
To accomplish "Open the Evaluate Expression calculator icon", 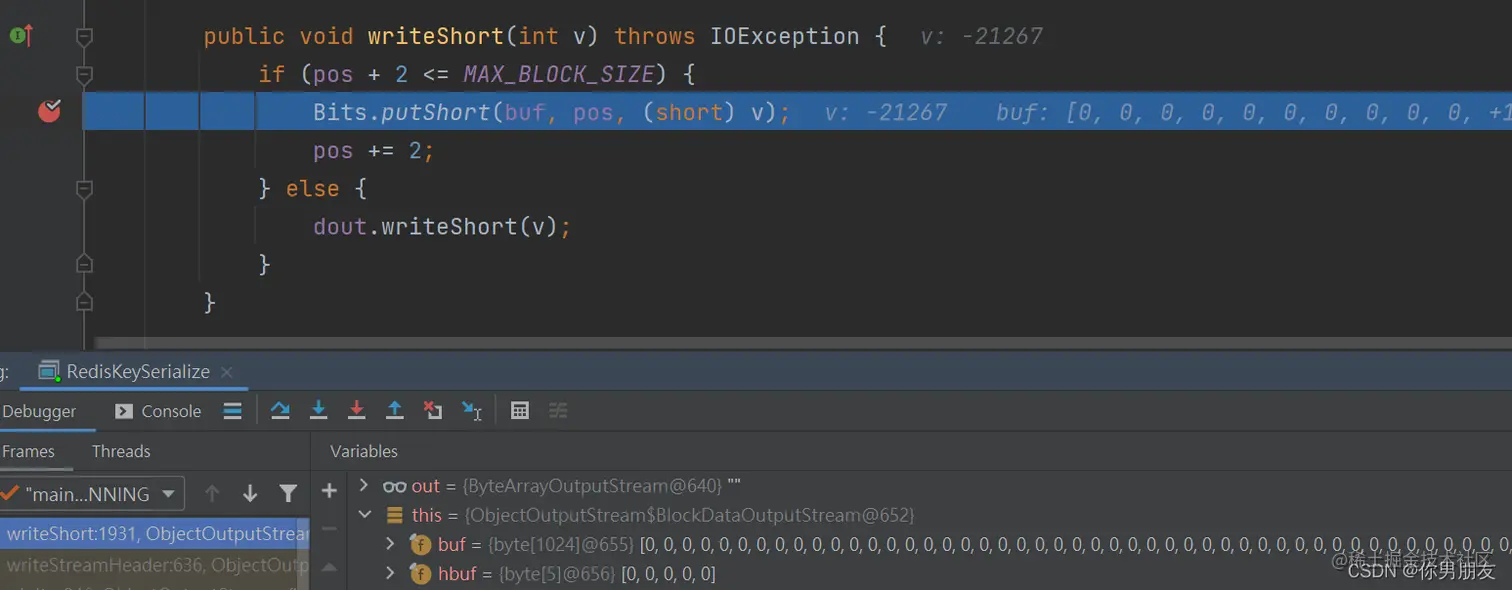I will (x=519, y=410).
